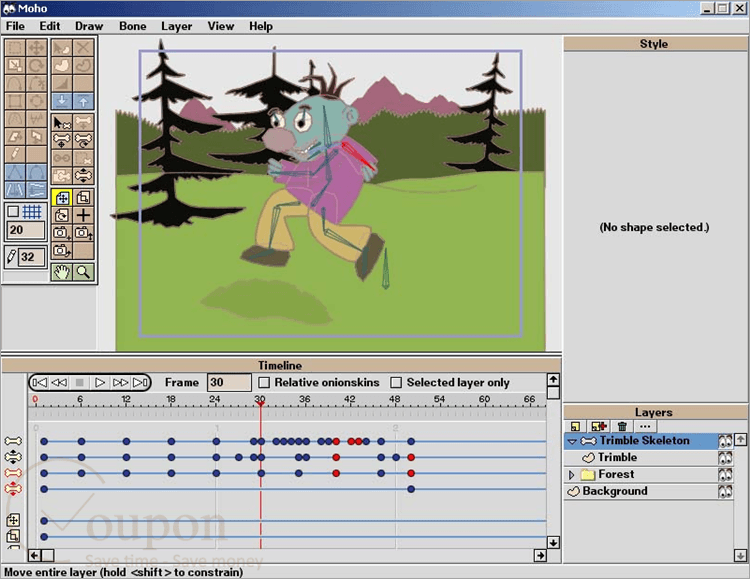Open layer settings ellipsis button
Image resolution: width=750 pixels, height=579 pixels.
coord(645,426)
